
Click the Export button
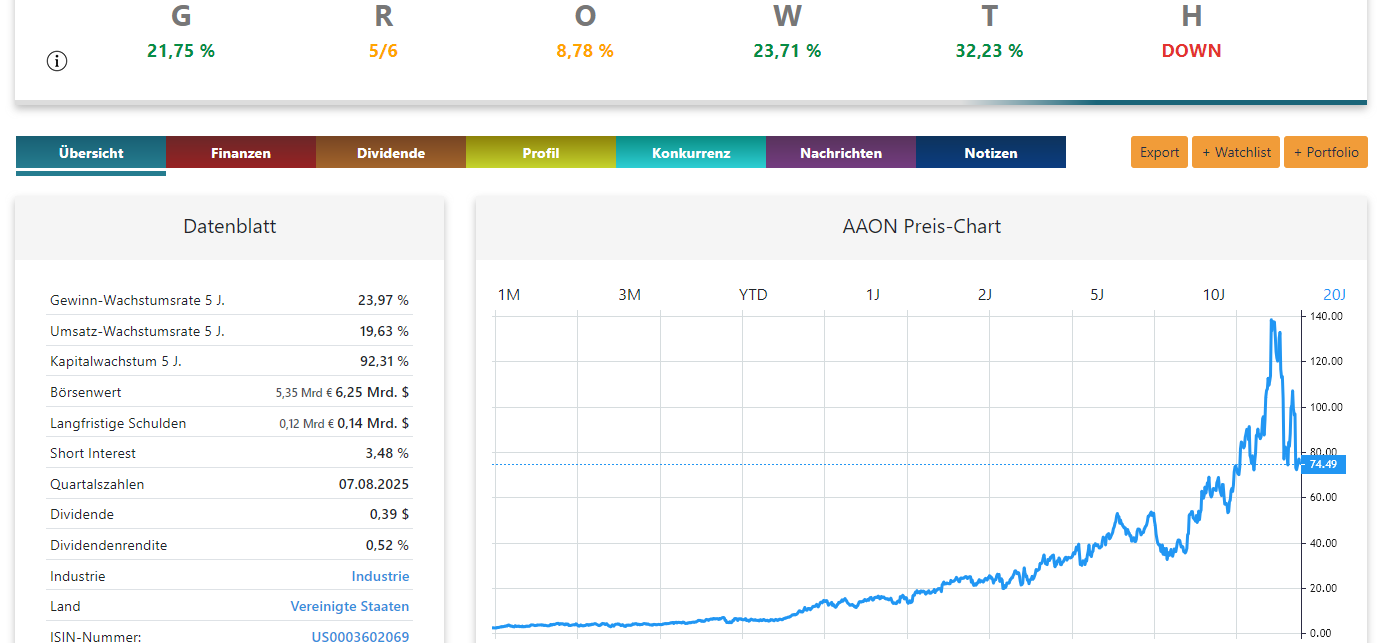point(1160,152)
